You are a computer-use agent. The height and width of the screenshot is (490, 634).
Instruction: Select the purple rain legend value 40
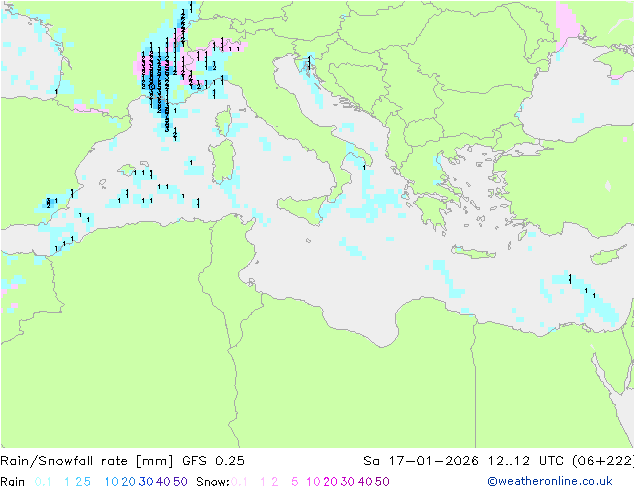click(163, 482)
